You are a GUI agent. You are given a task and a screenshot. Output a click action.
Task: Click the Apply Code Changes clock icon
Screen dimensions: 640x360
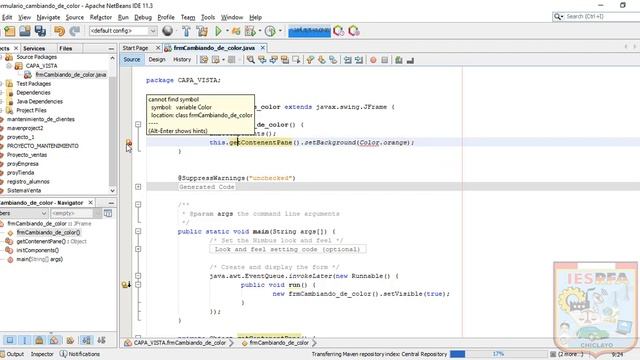pos(270,31)
